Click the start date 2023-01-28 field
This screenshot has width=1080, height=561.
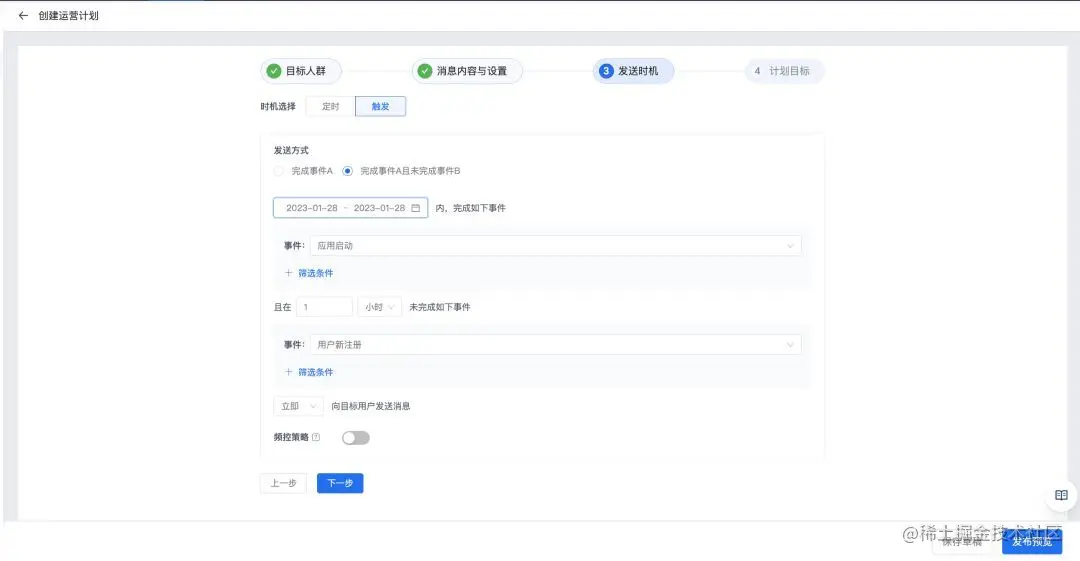pos(312,207)
